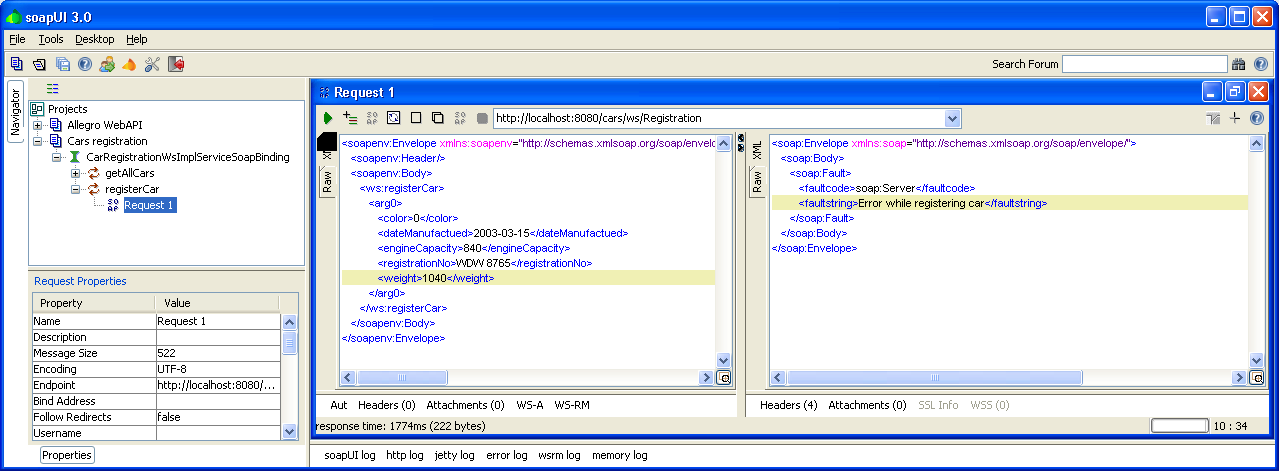
Task: Click the second greyed SOAP icon
Action: pyautogui.click(x=461, y=118)
